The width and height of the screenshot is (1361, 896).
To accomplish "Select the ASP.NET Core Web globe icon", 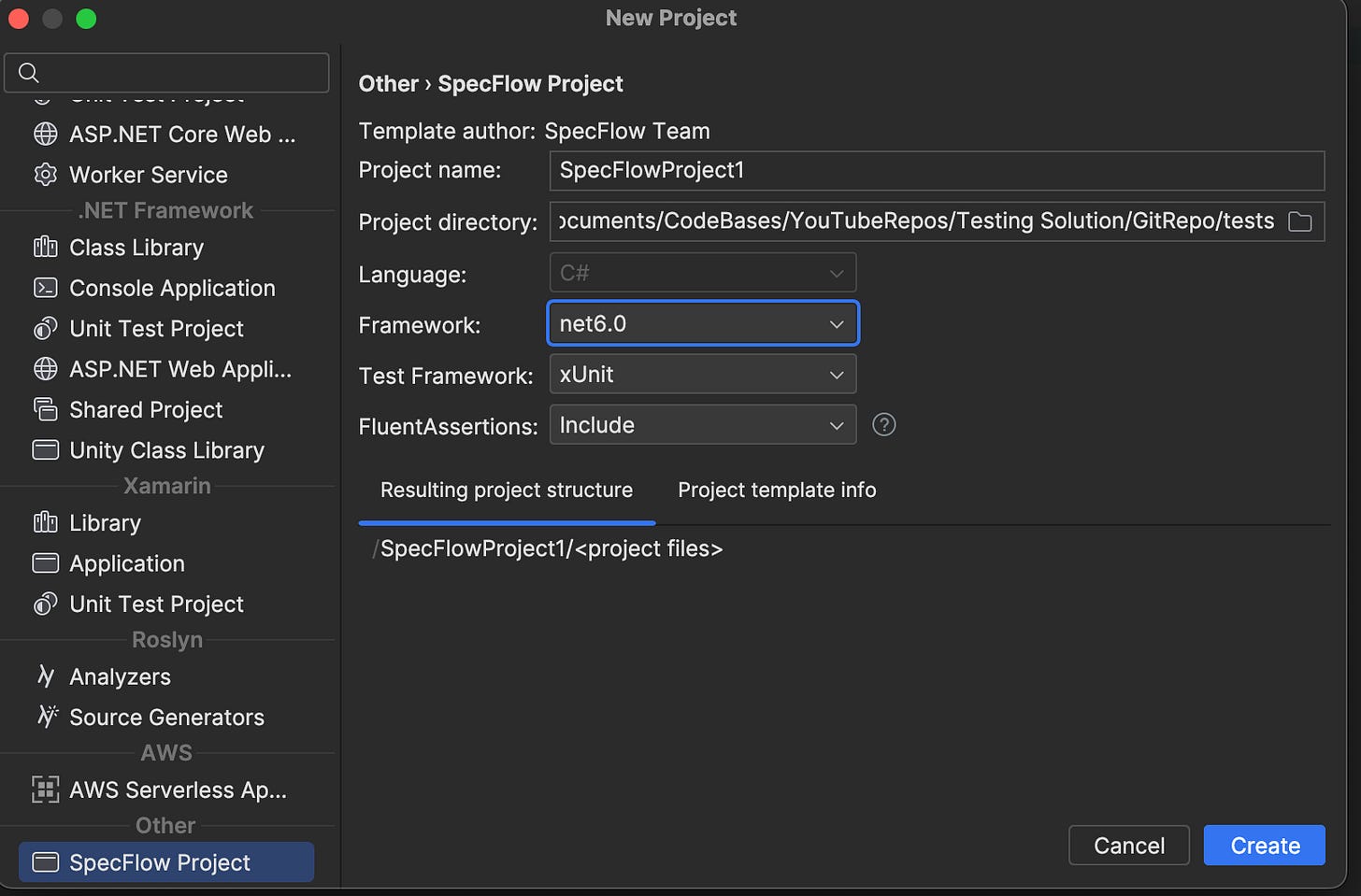I will 45,135.
